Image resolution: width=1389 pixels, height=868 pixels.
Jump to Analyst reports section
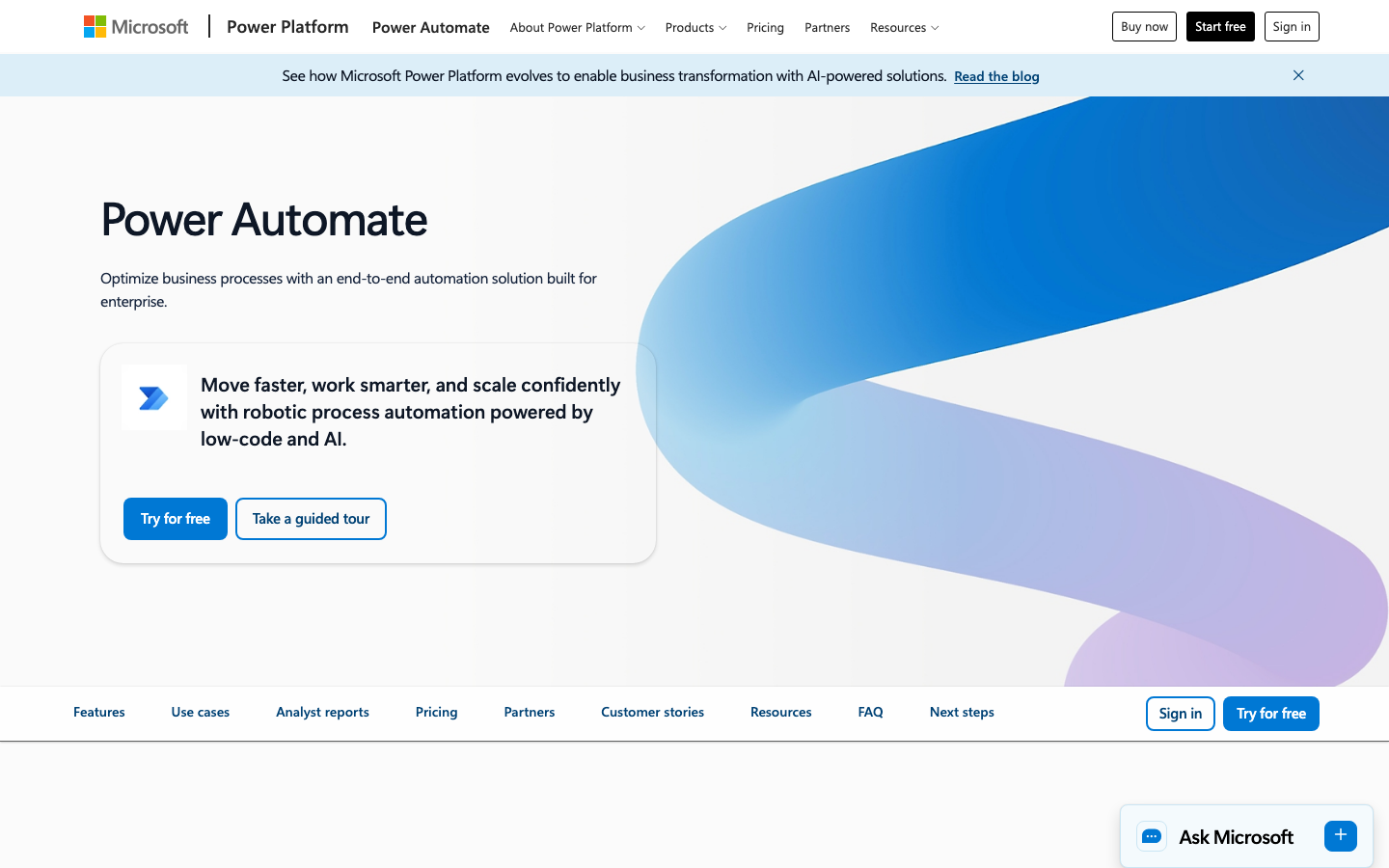322,712
